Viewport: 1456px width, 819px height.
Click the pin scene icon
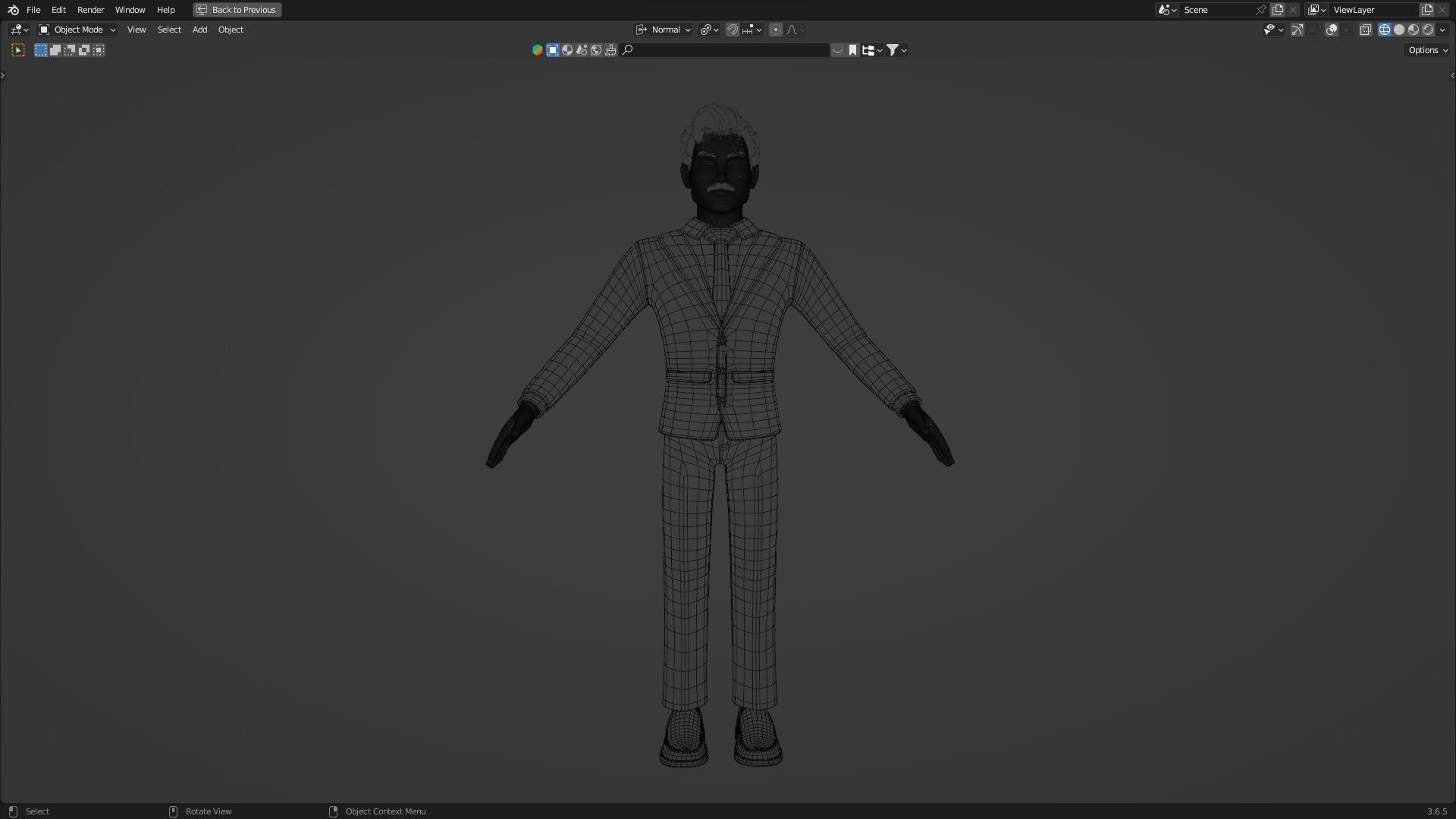(1261, 10)
